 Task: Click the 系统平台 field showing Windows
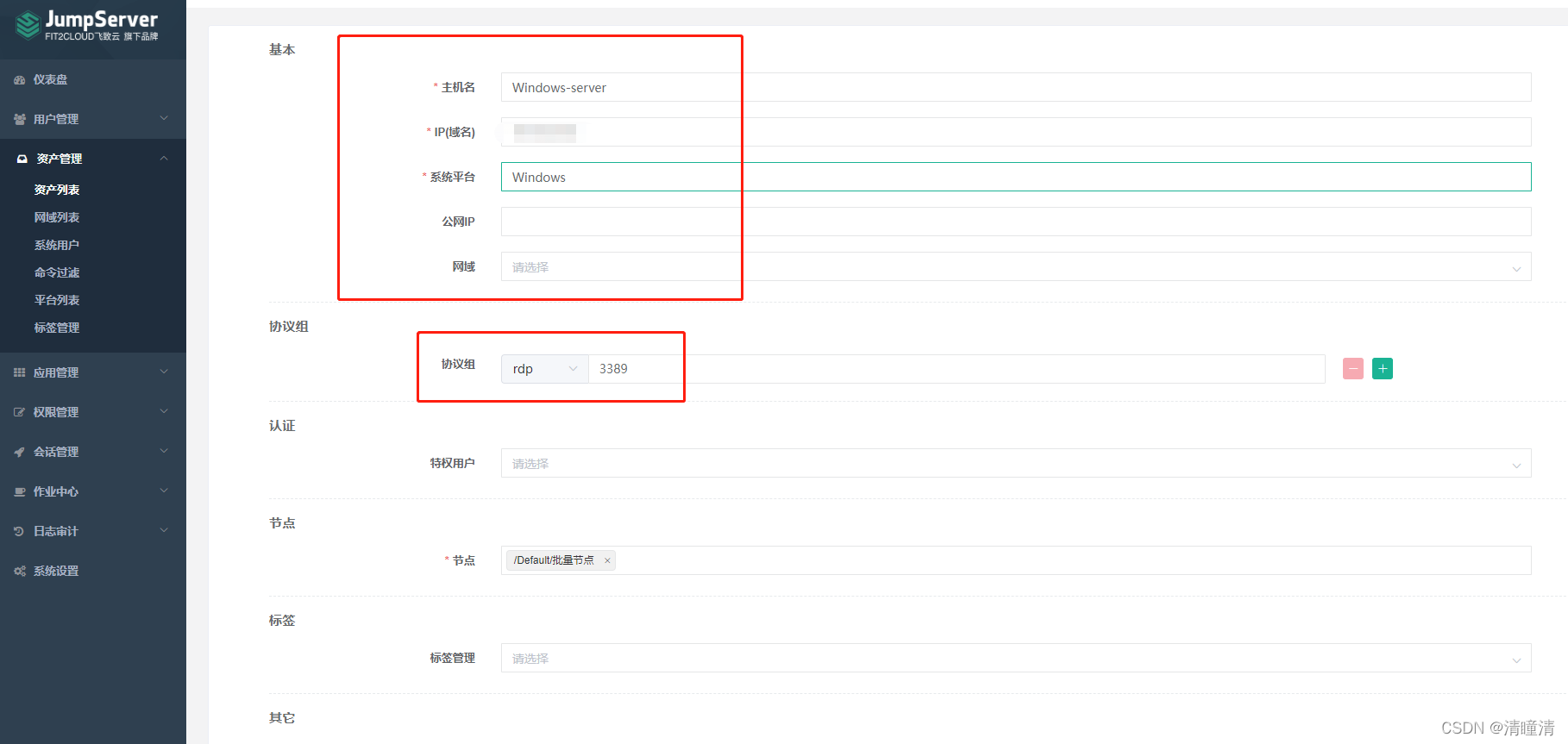coord(1016,177)
